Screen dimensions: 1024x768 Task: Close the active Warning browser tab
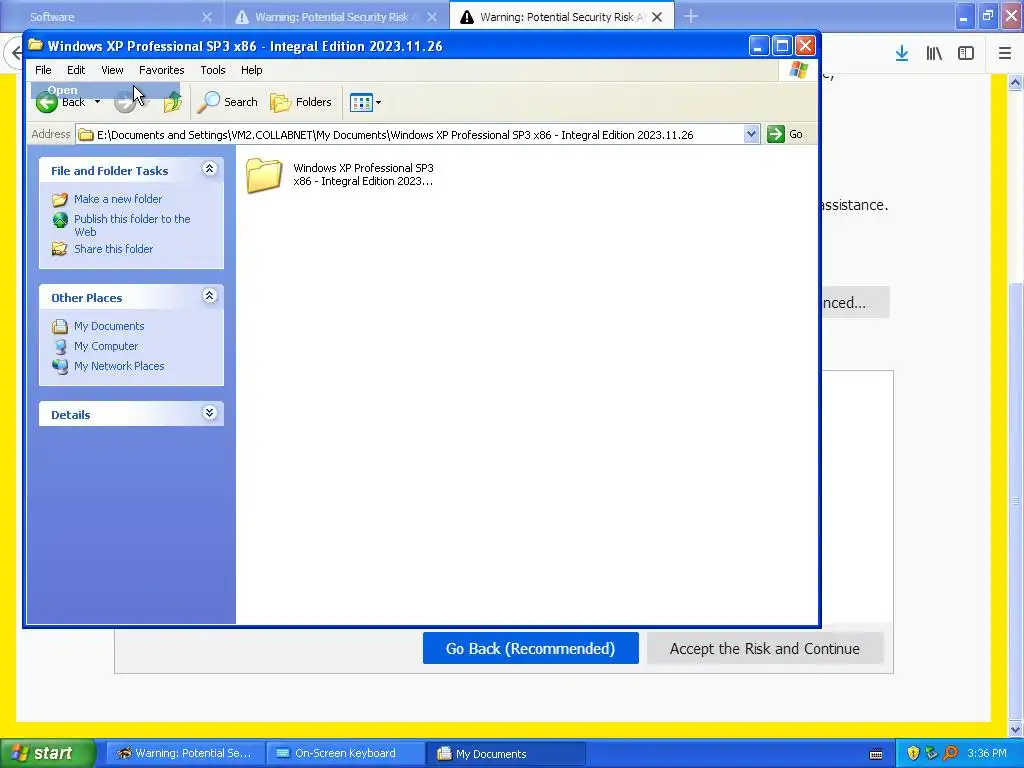point(657,17)
